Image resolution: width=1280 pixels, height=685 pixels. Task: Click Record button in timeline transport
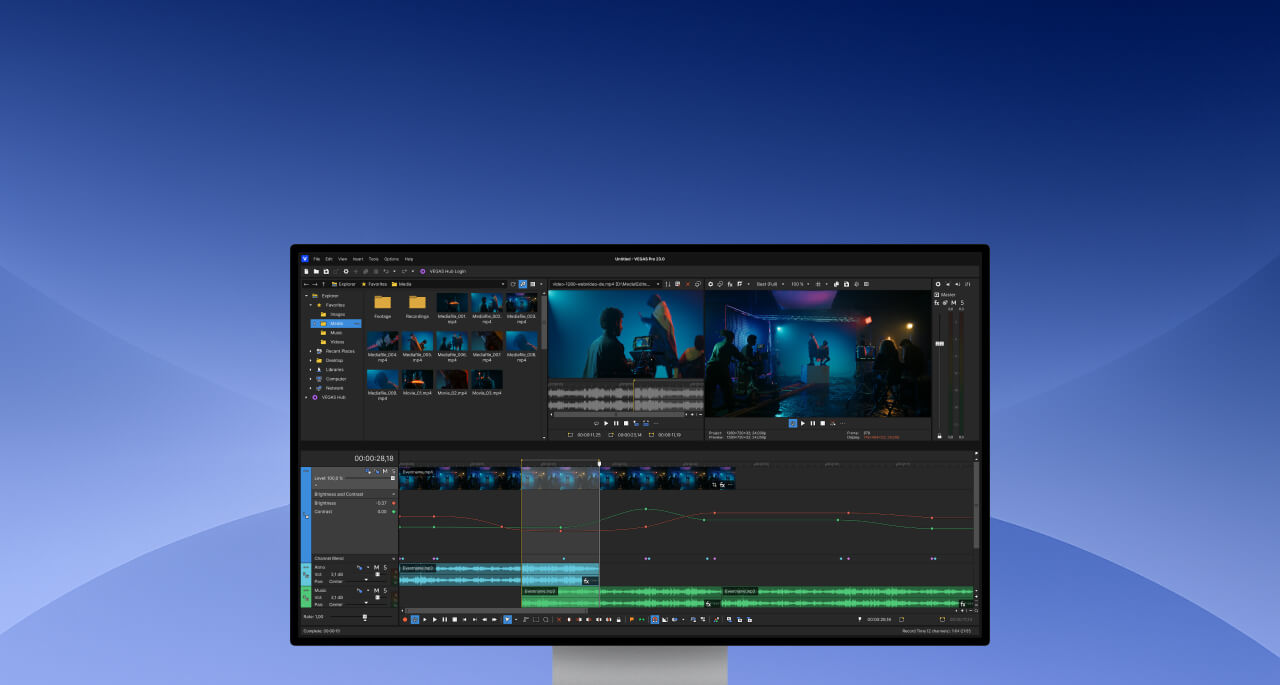coord(405,619)
